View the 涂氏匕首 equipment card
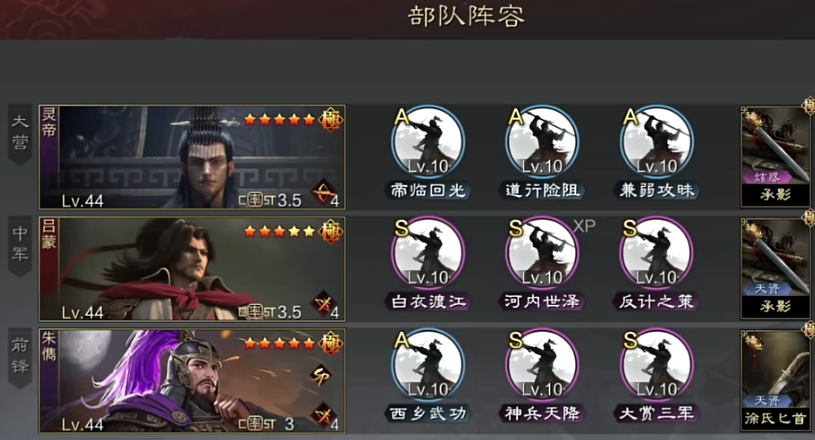The height and width of the screenshot is (440, 815). click(775, 380)
